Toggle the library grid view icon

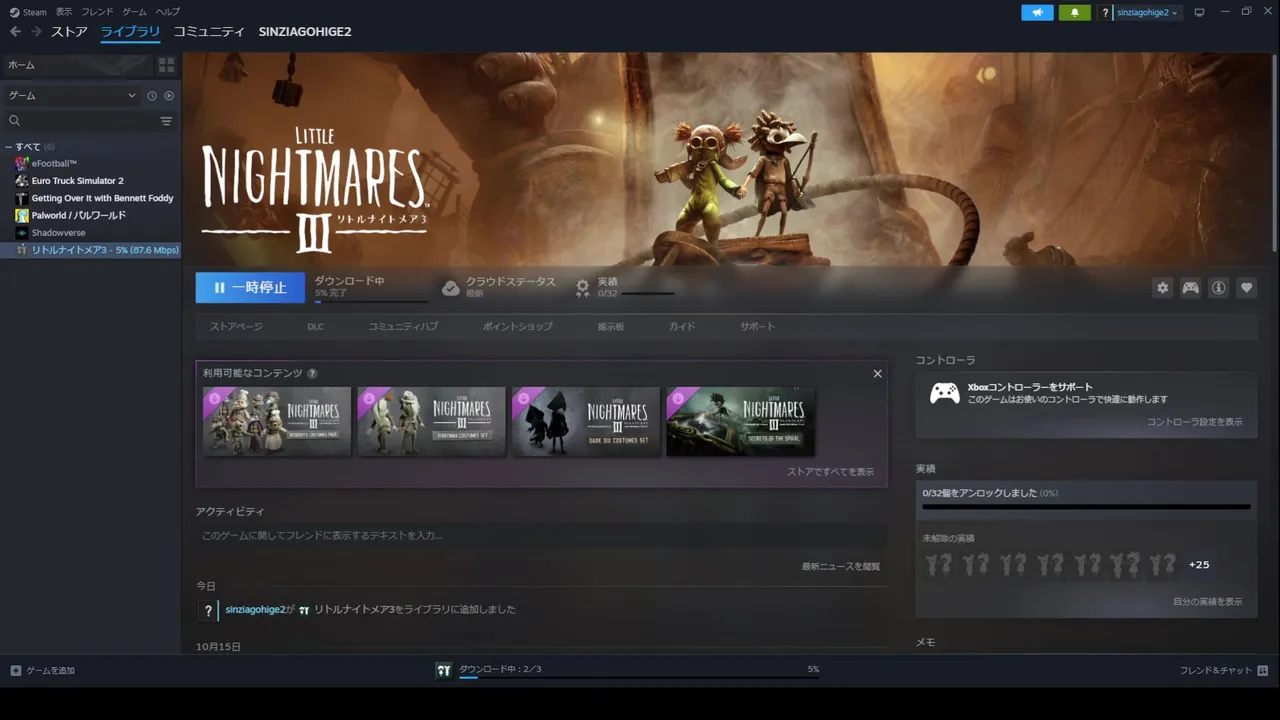point(167,65)
